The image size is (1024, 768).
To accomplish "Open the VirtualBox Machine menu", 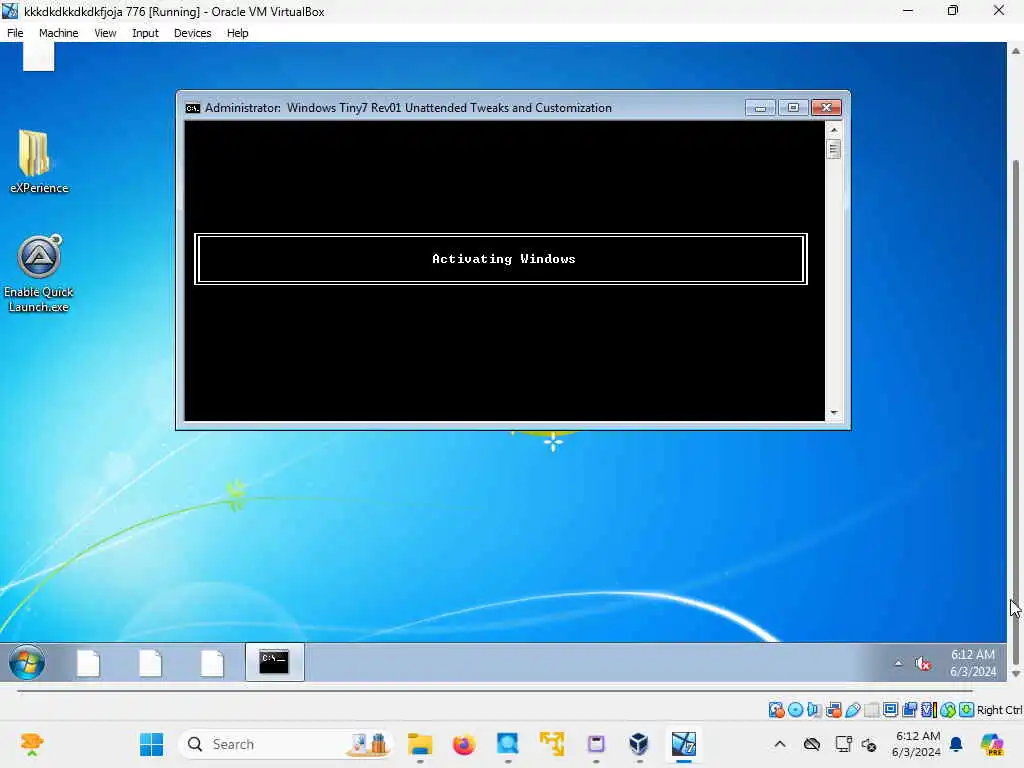I will [59, 33].
